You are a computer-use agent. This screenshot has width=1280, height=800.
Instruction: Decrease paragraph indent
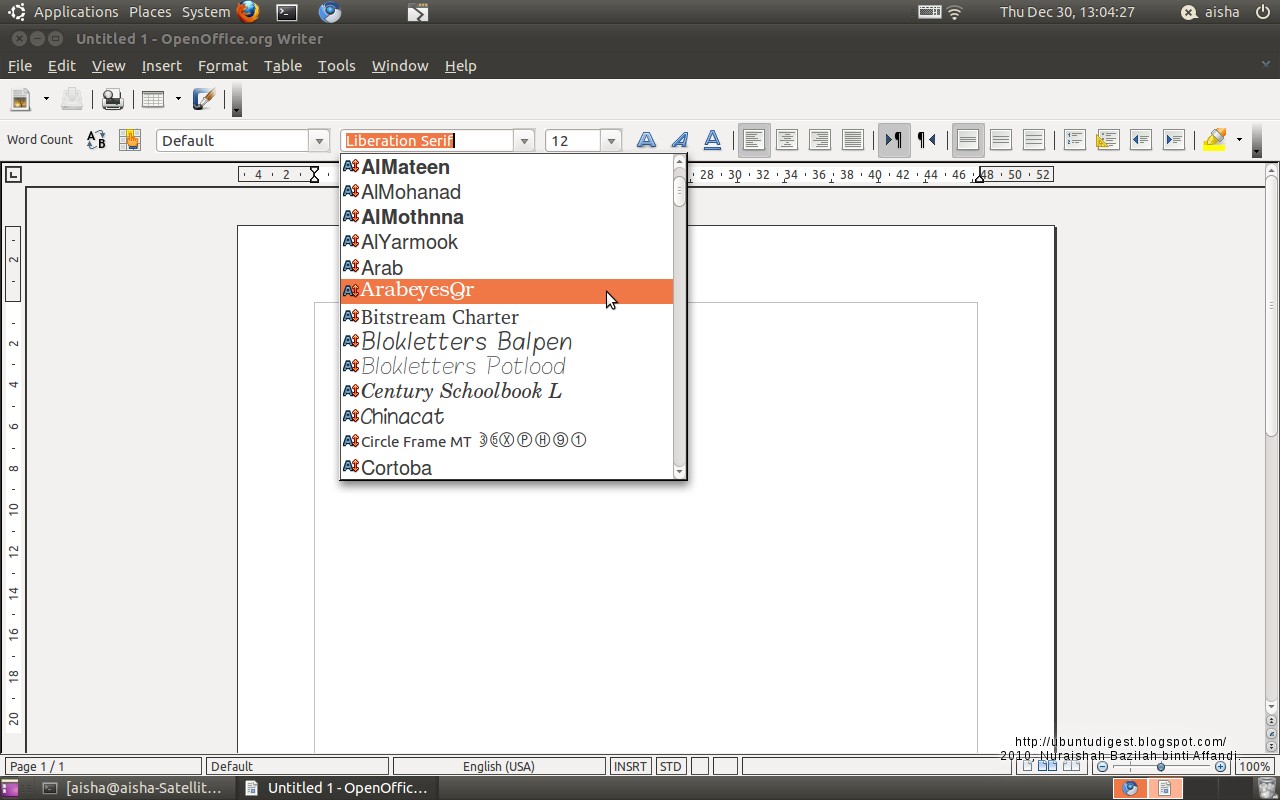coord(1141,140)
